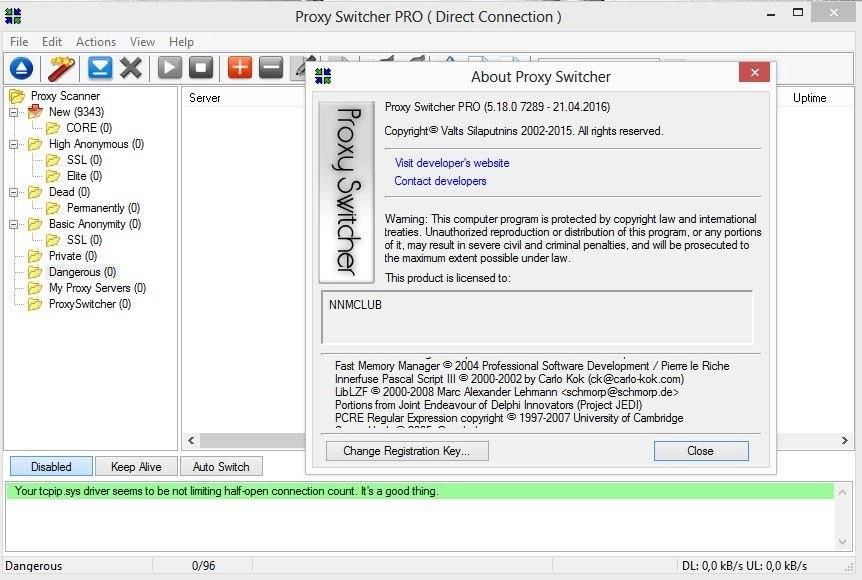Click the blue download proxy list icon
Image resolution: width=862 pixels, height=580 pixels.
point(100,68)
